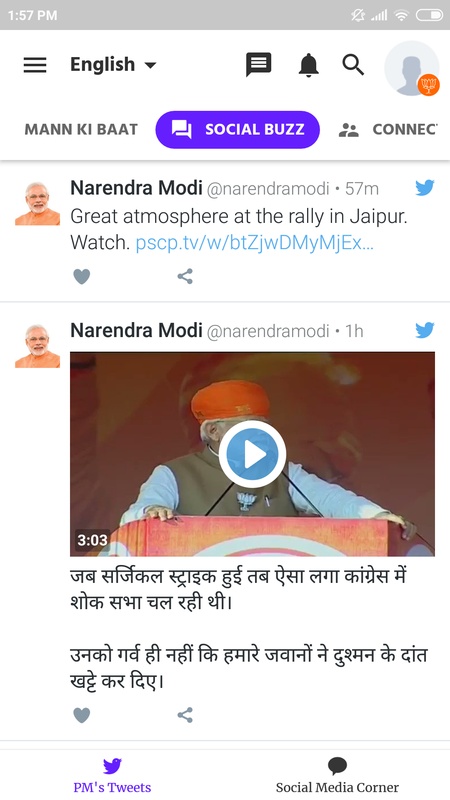Switch to the CONNECT tab

[x=389, y=130]
